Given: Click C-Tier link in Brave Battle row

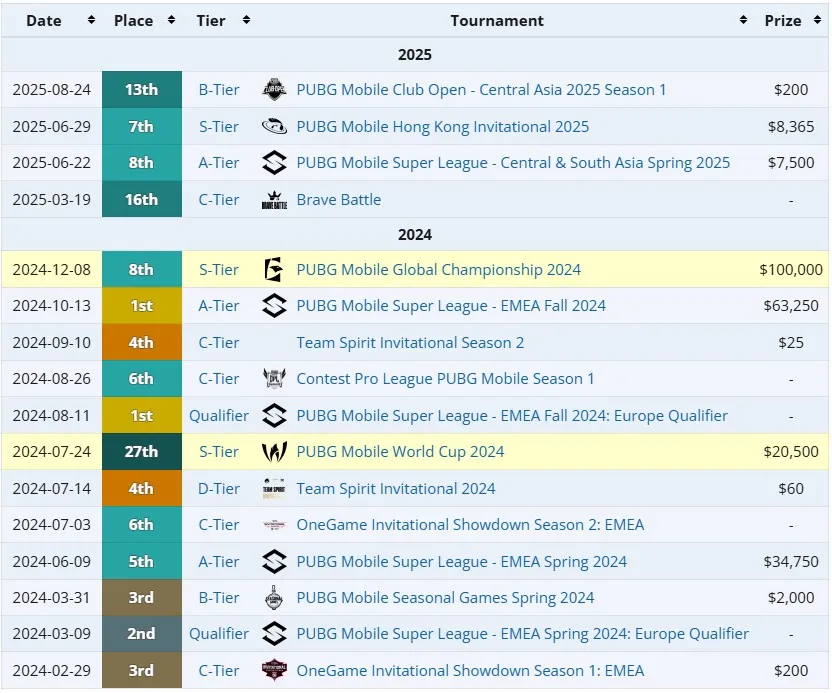Looking at the screenshot, I should 219,200.
